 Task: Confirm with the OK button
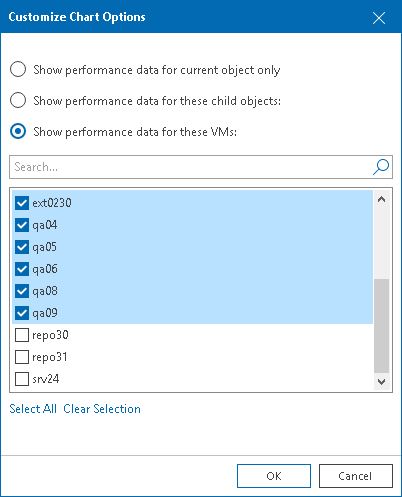point(274,476)
